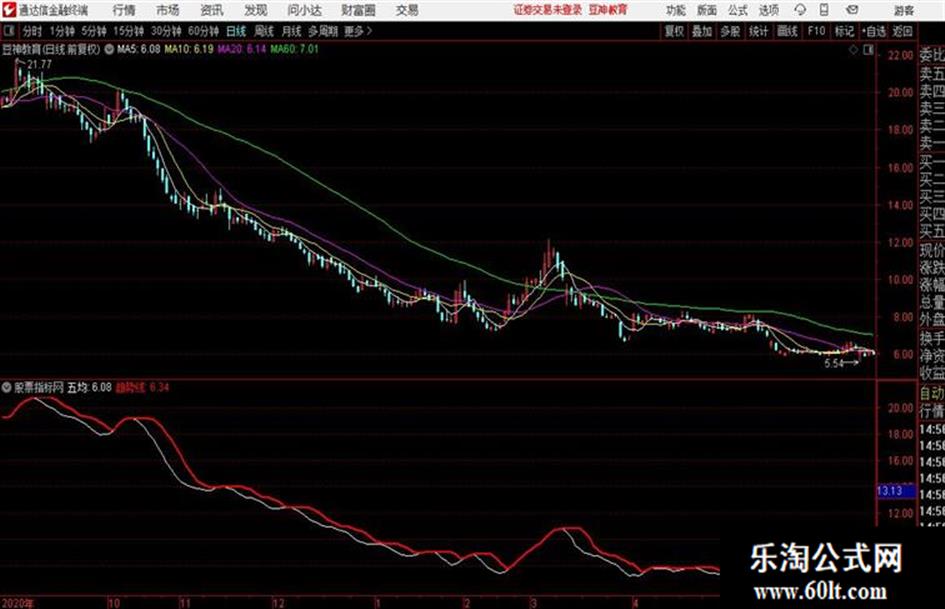This screenshot has width=945, height=609.
Task: Open the 问小达 menu
Action: [304, 10]
